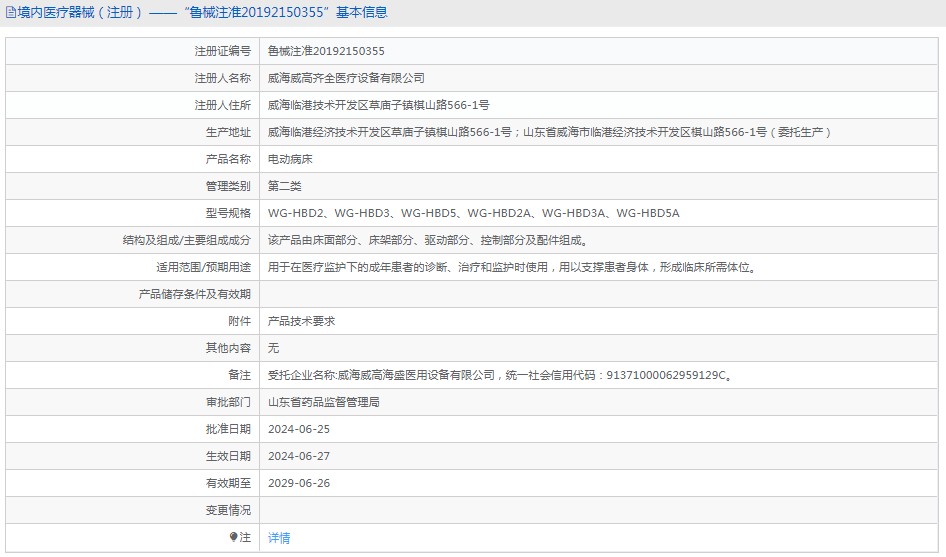Select effective date 2024-06-27

(x=299, y=457)
